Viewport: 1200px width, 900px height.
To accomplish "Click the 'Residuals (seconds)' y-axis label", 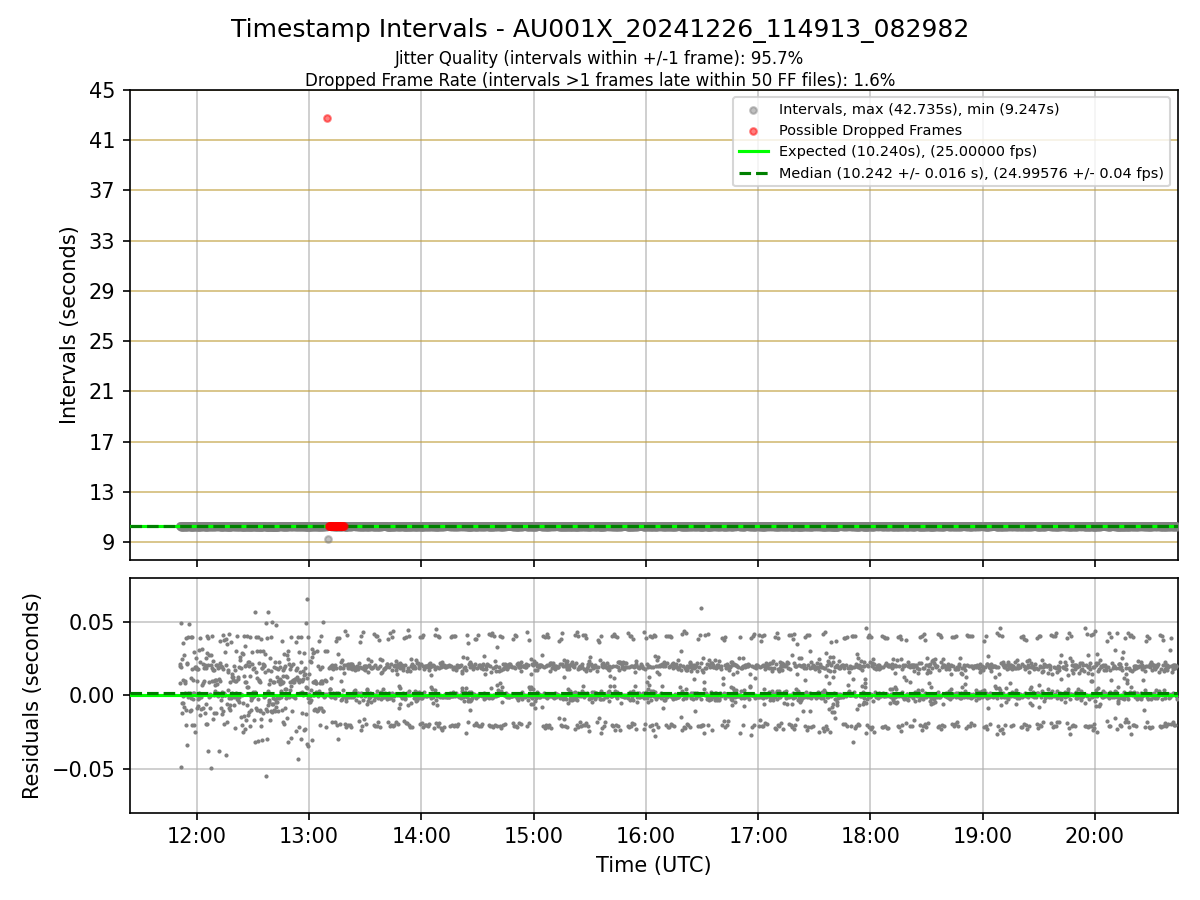I will (x=32, y=696).
